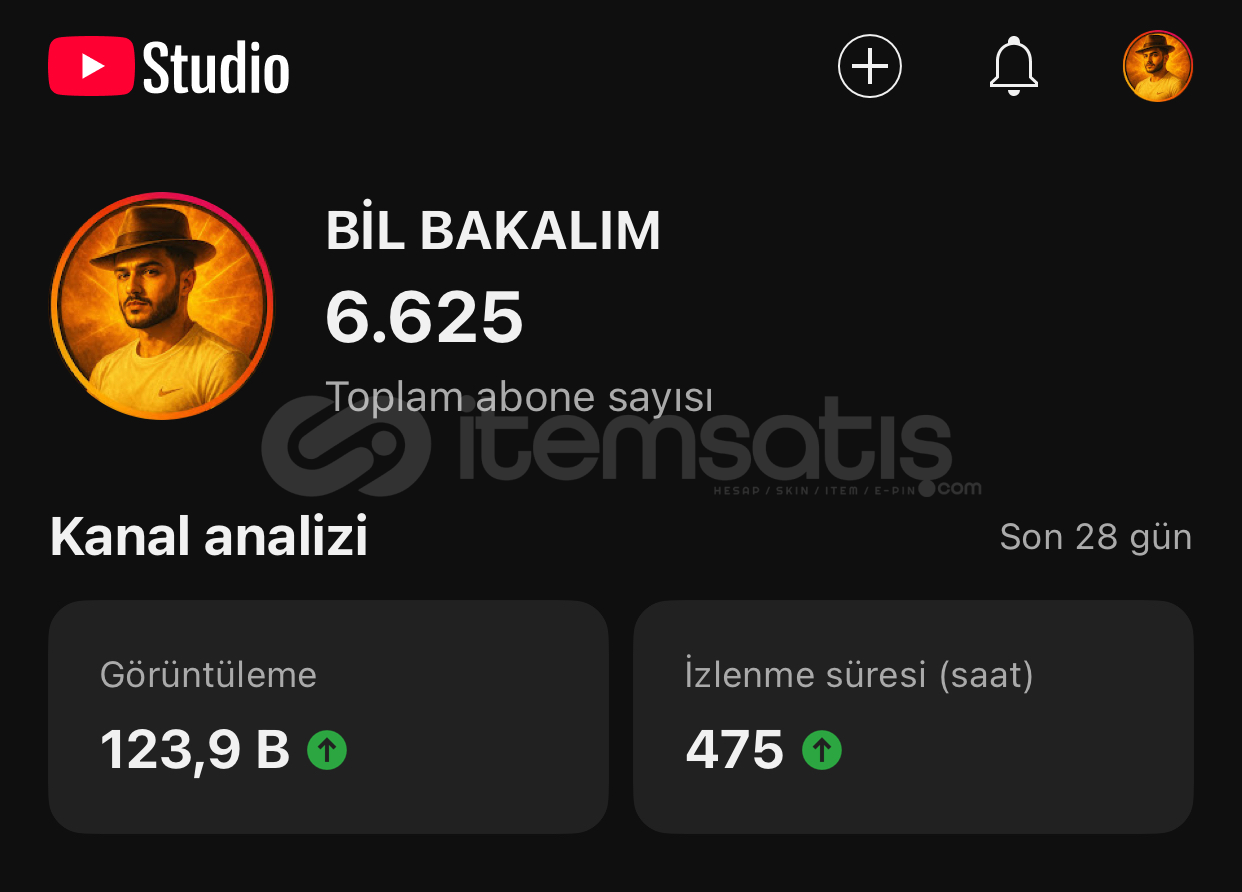Open the account avatar menu in header
Image resolution: width=1242 pixels, height=892 pixels.
coord(1158,66)
